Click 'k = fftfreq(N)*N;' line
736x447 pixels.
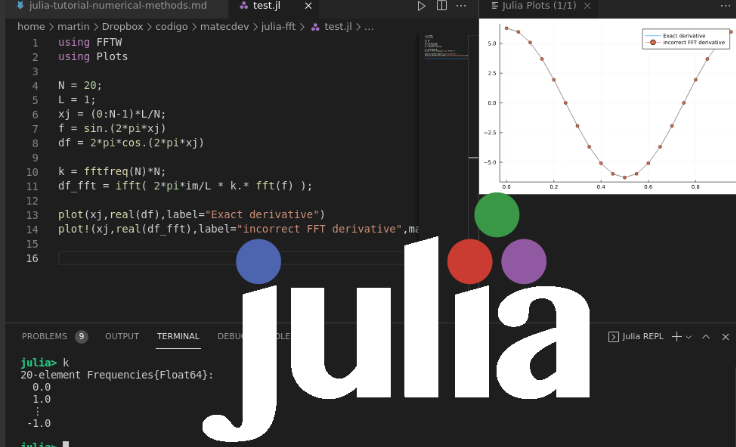[112, 171]
